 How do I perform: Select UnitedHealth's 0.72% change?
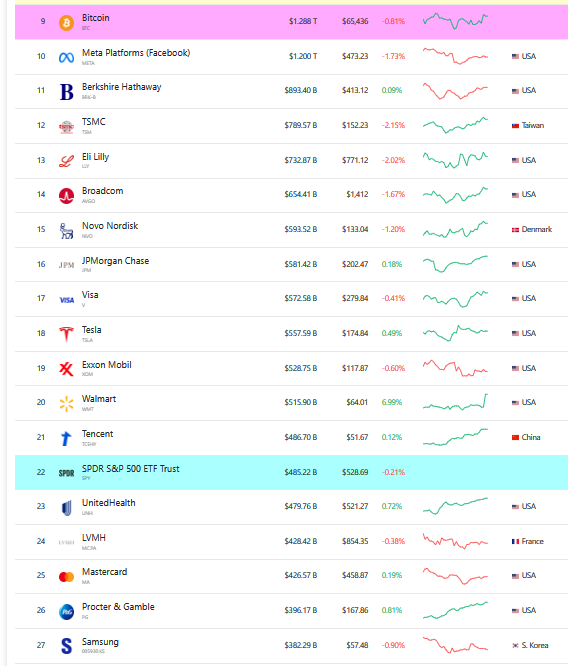pyautogui.click(x=392, y=506)
